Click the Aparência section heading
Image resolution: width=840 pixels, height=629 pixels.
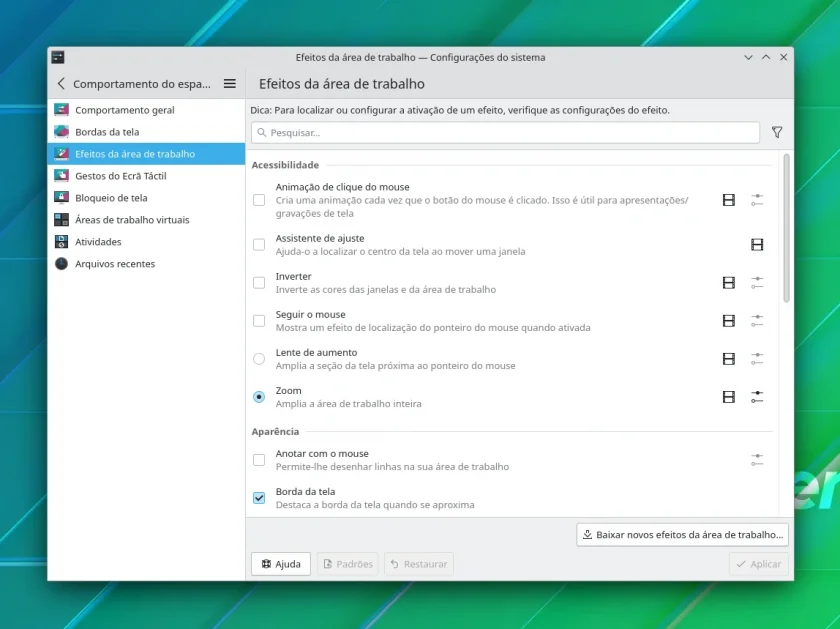coord(275,431)
